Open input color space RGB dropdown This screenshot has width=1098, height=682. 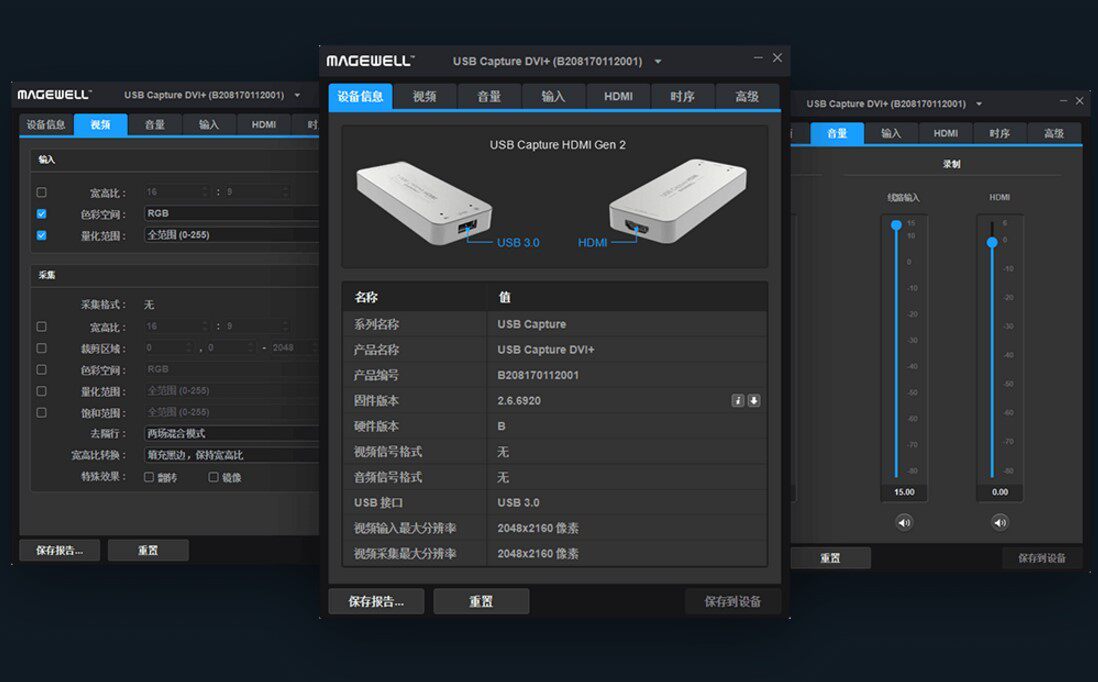[231, 213]
